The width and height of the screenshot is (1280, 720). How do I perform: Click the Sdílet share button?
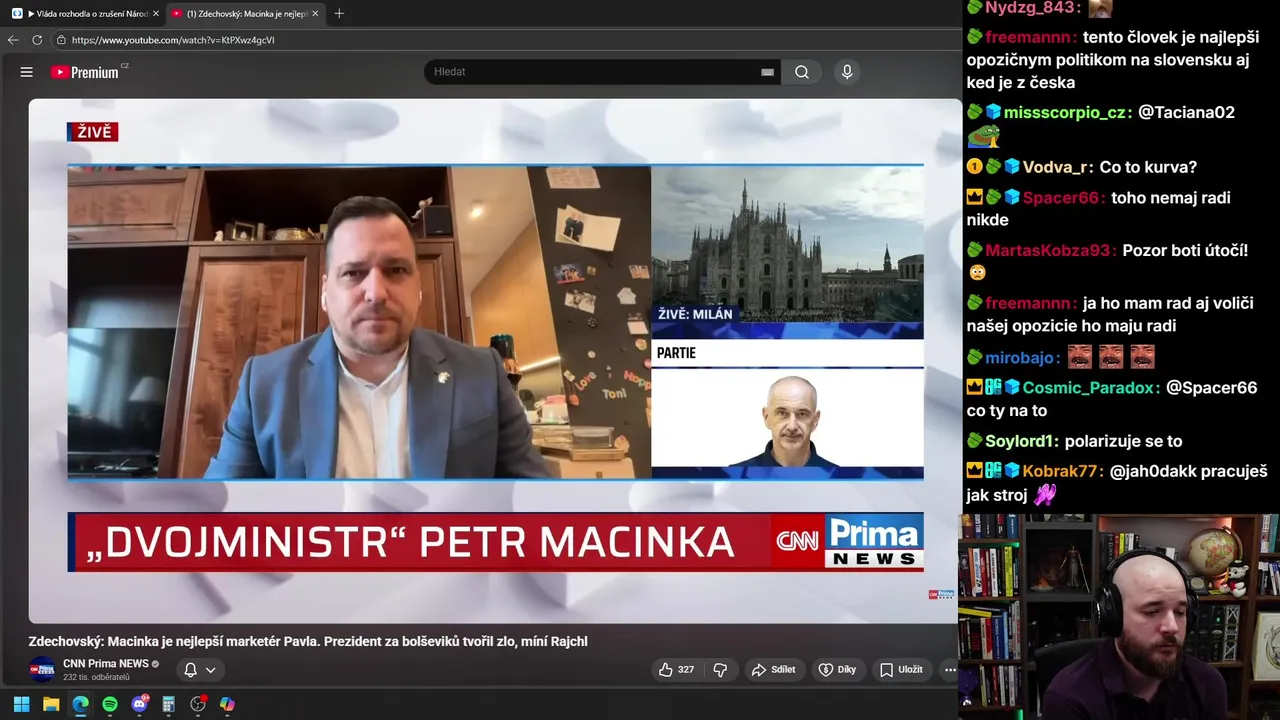point(773,670)
